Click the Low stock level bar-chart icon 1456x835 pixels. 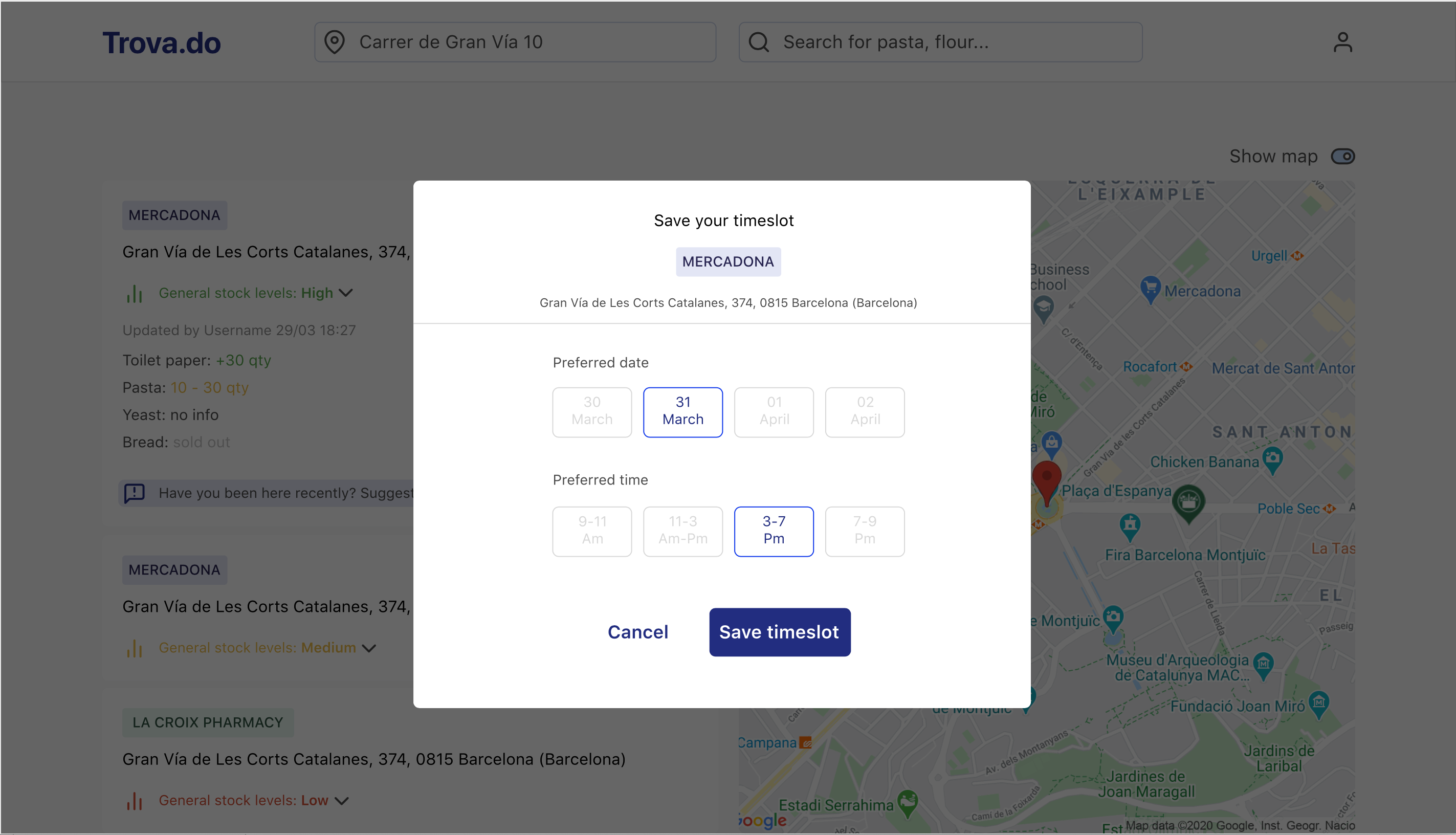pyautogui.click(x=134, y=801)
